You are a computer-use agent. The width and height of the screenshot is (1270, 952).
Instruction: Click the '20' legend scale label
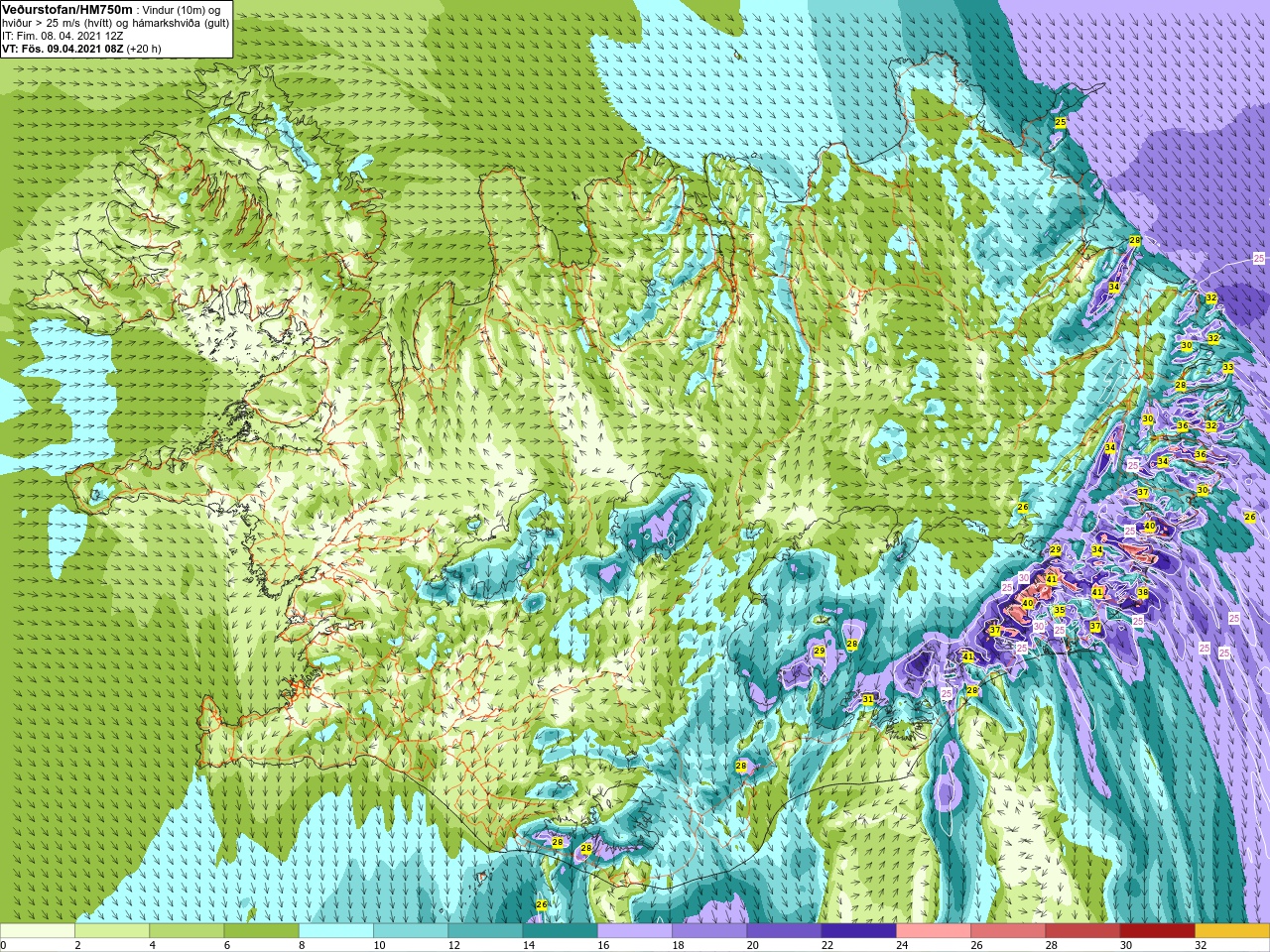point(753,945)
